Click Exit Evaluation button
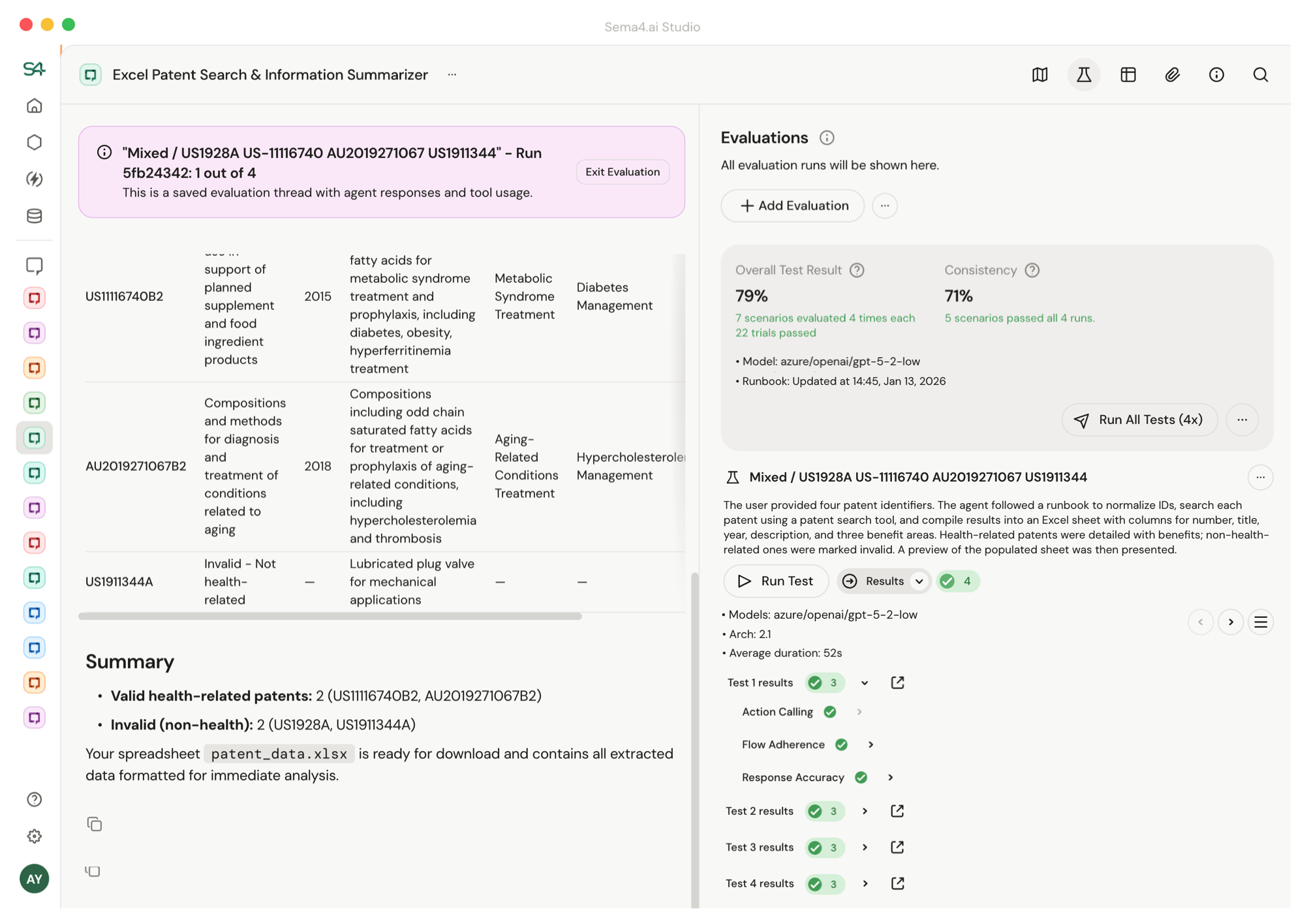1309x924 pixels. tap(622, 172)
